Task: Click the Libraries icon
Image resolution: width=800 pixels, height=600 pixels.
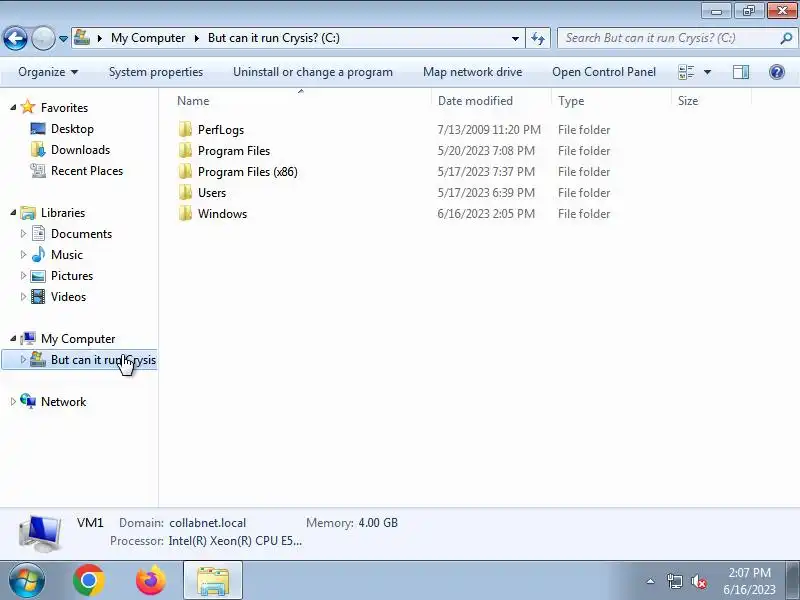Action: pyautogui.click(x=28, y=213)
